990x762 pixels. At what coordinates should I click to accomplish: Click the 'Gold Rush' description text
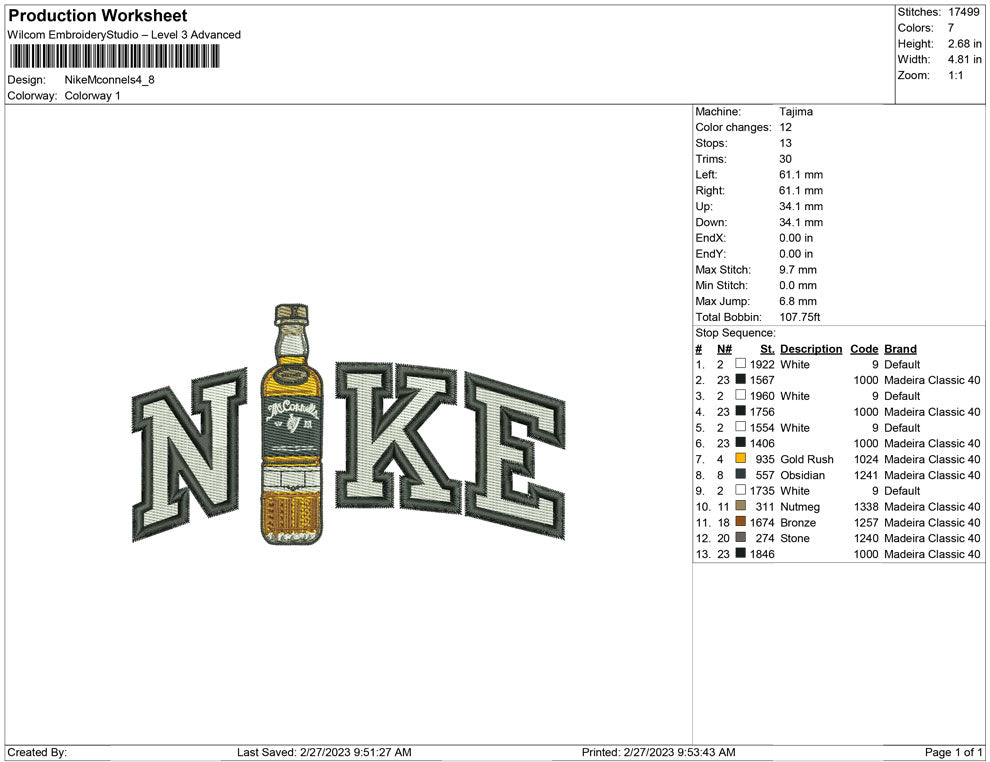click(807, 459)
